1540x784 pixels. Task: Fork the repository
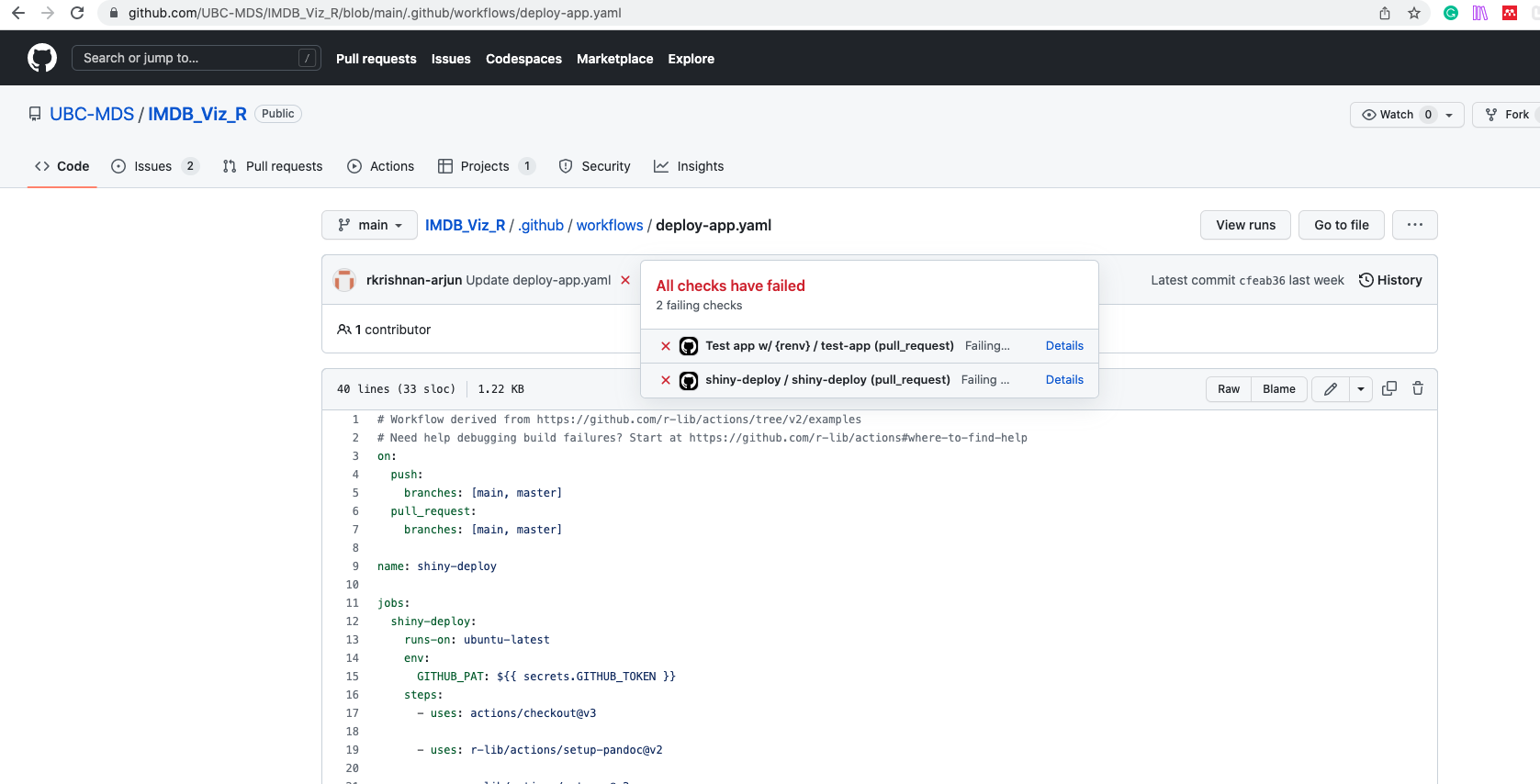[1507, 115]
